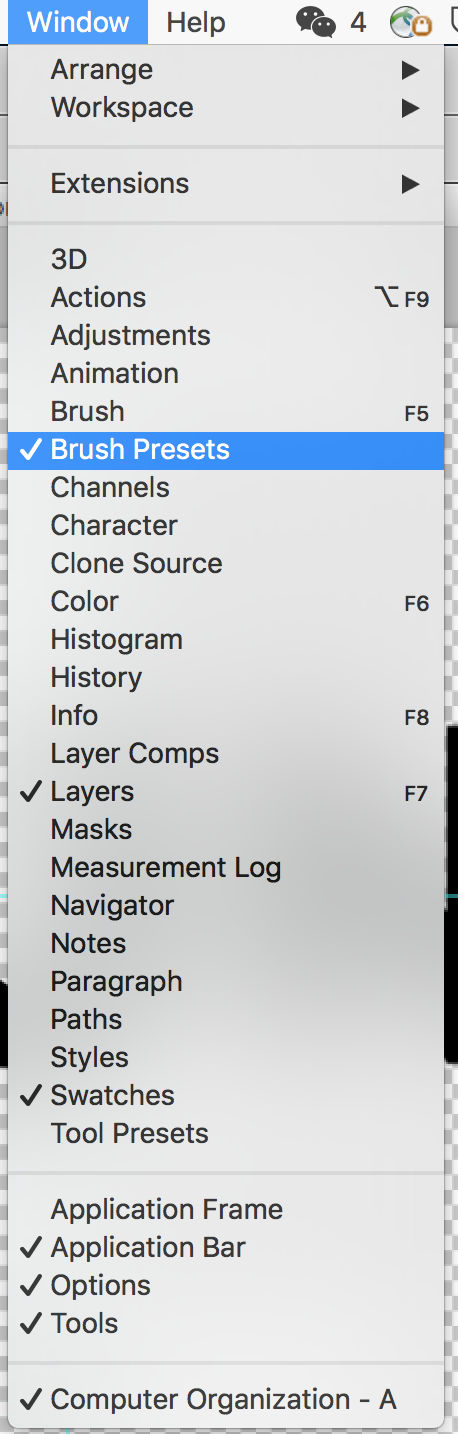Open the Actions panel
This screenshot has width=458, height=1434.
pyautogui.click(x=226, y=298)
